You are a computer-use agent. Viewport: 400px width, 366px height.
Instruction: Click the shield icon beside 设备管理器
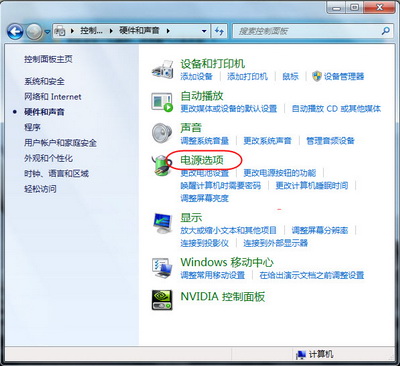point(317,76)
